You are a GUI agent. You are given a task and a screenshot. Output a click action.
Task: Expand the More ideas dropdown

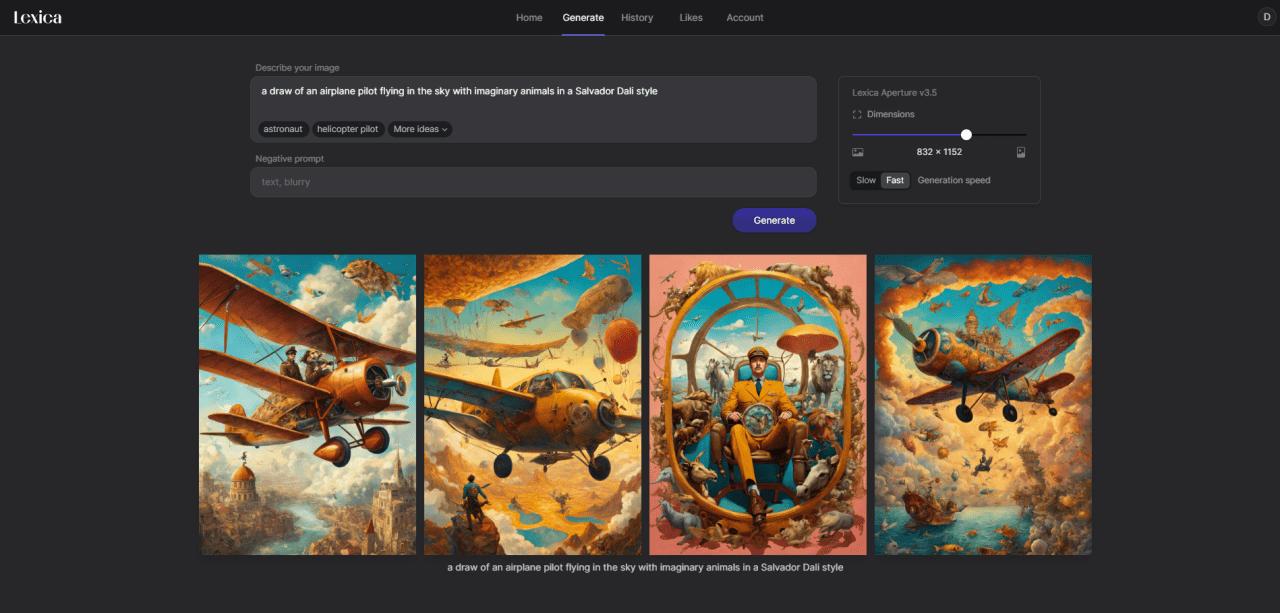(420, 129)
